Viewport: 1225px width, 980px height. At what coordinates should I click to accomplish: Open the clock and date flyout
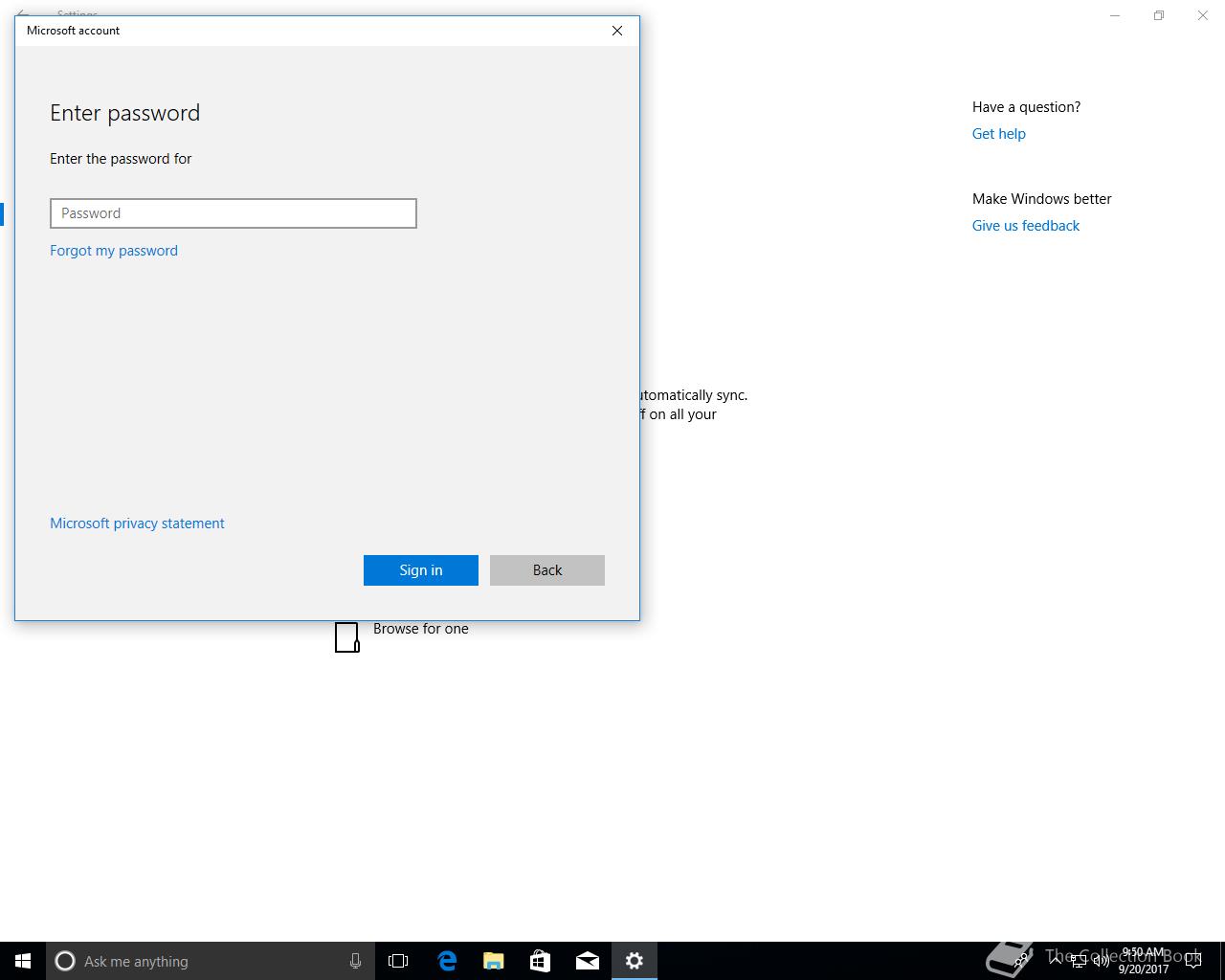[1144, 961]
